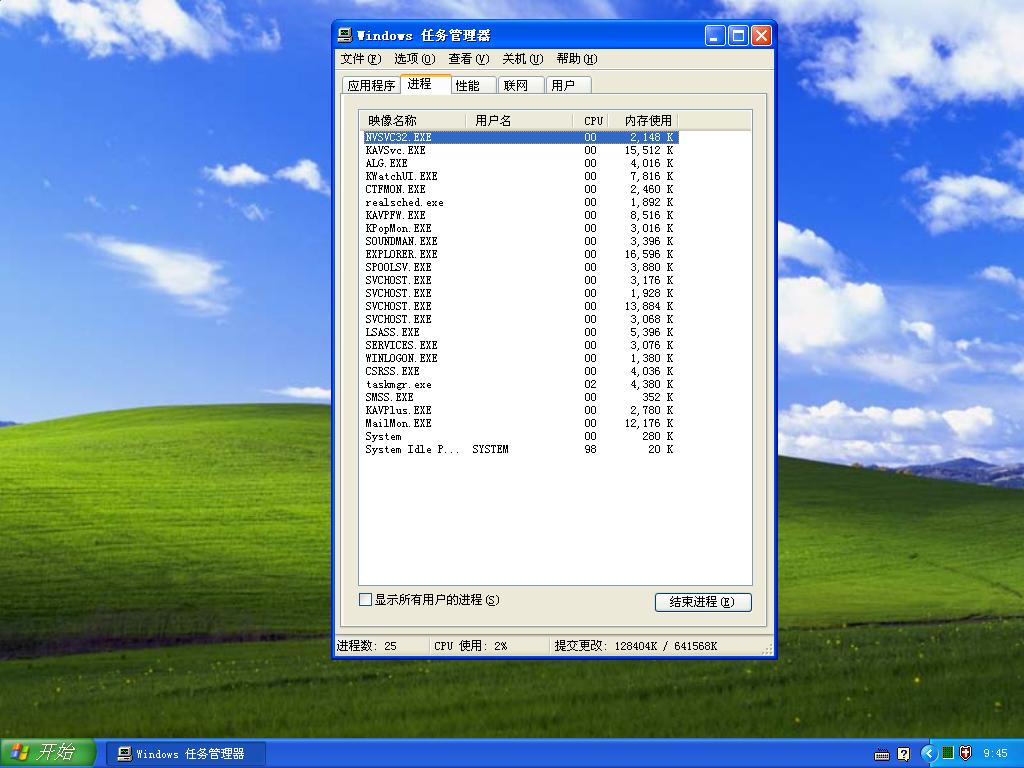The width and height of the screenshot is (1024, 768).
Task: Select the System process row
Action: 521,436
